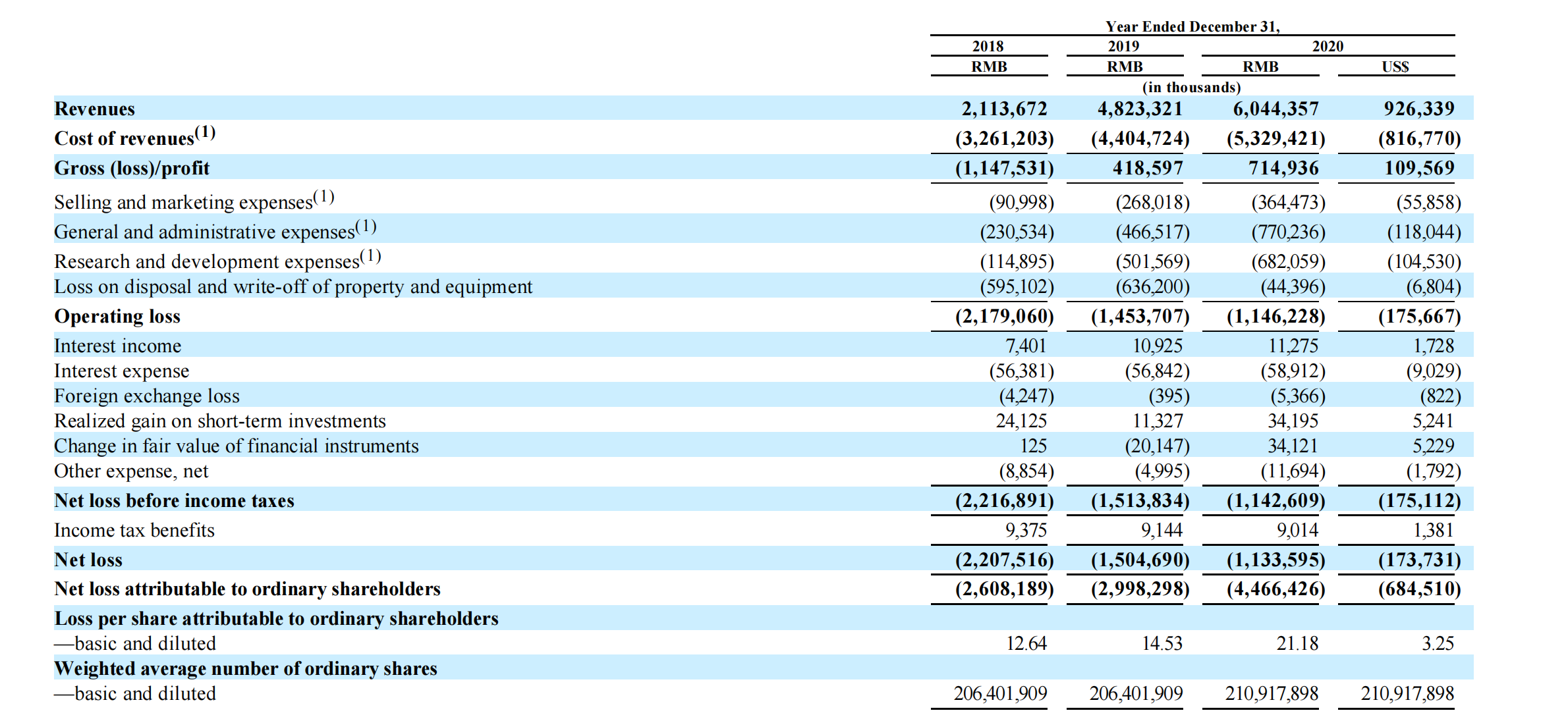Click Net loss attributable to ordinary shareholders label
This screenshot has height=719, width=1568.
pyautogui.click(x=247, y=589)
